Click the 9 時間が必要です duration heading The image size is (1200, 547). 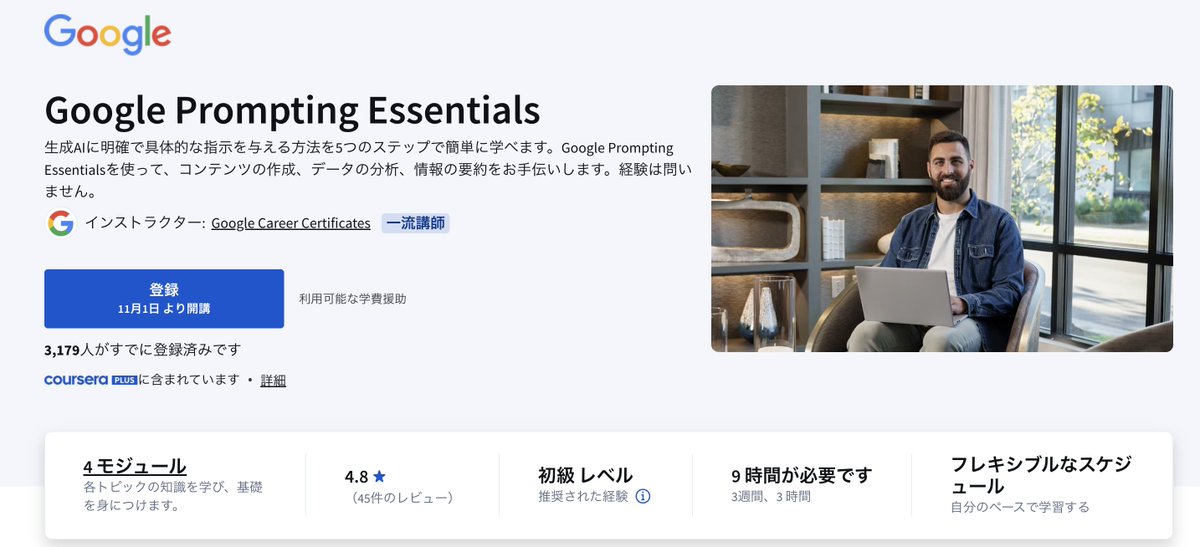coord(801,475)
